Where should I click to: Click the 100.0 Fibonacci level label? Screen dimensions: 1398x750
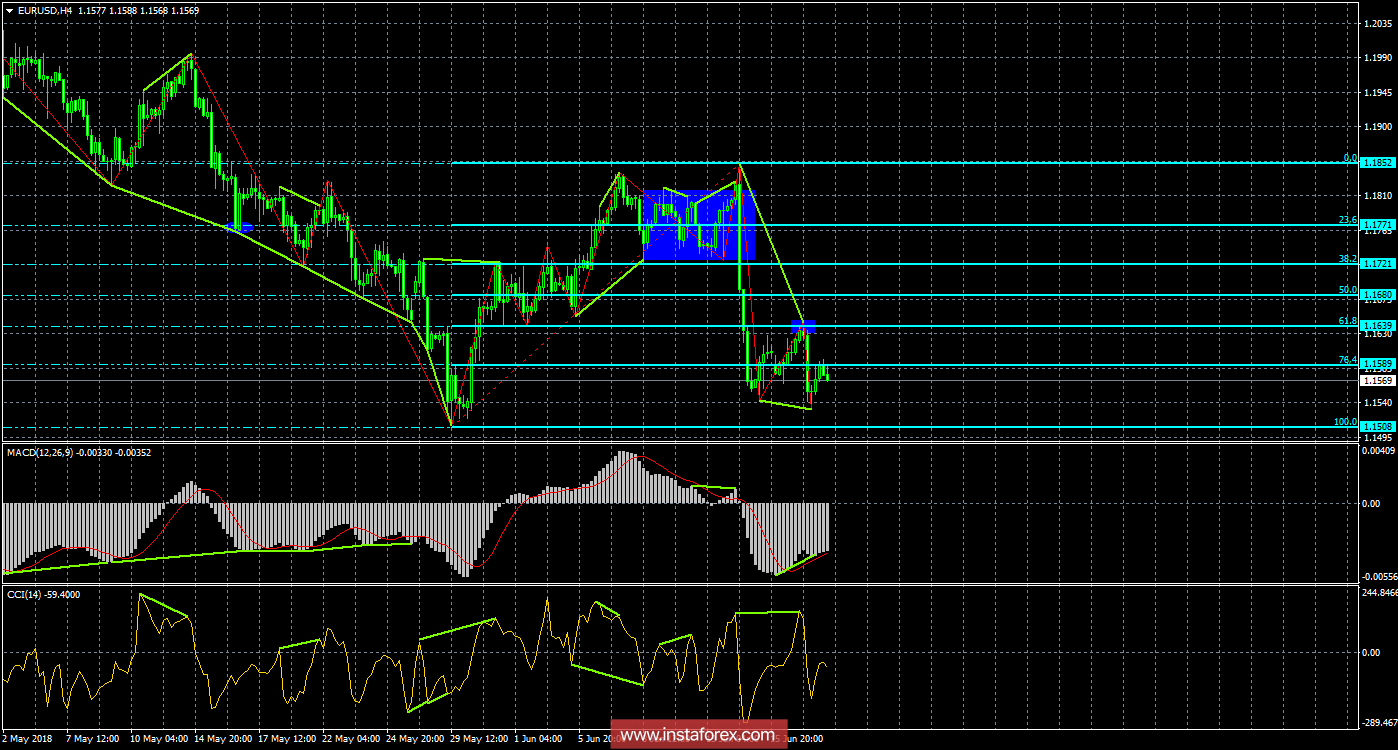pos(1345,421)
